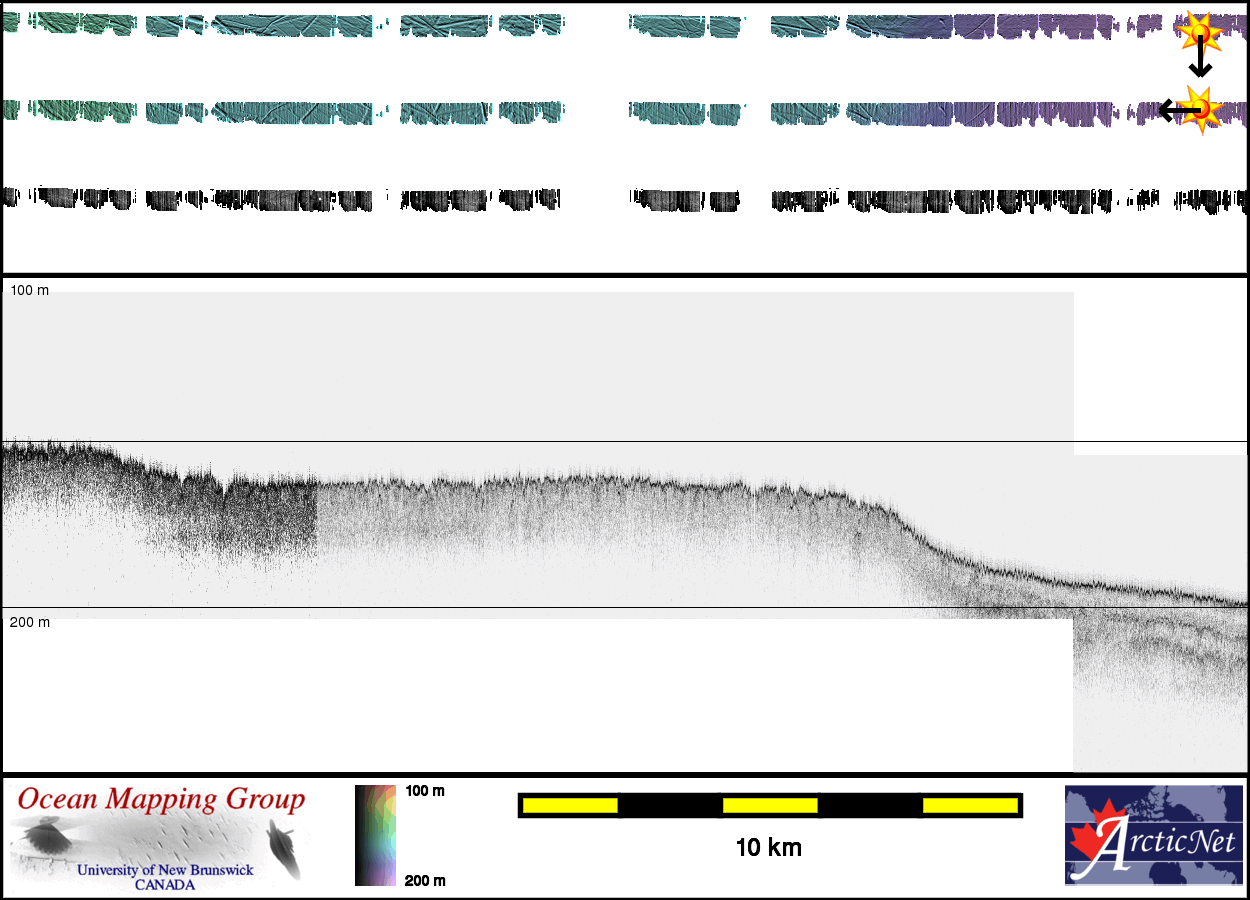
Task: Click the upper sun illumination icon
Action: [1199, 32]
